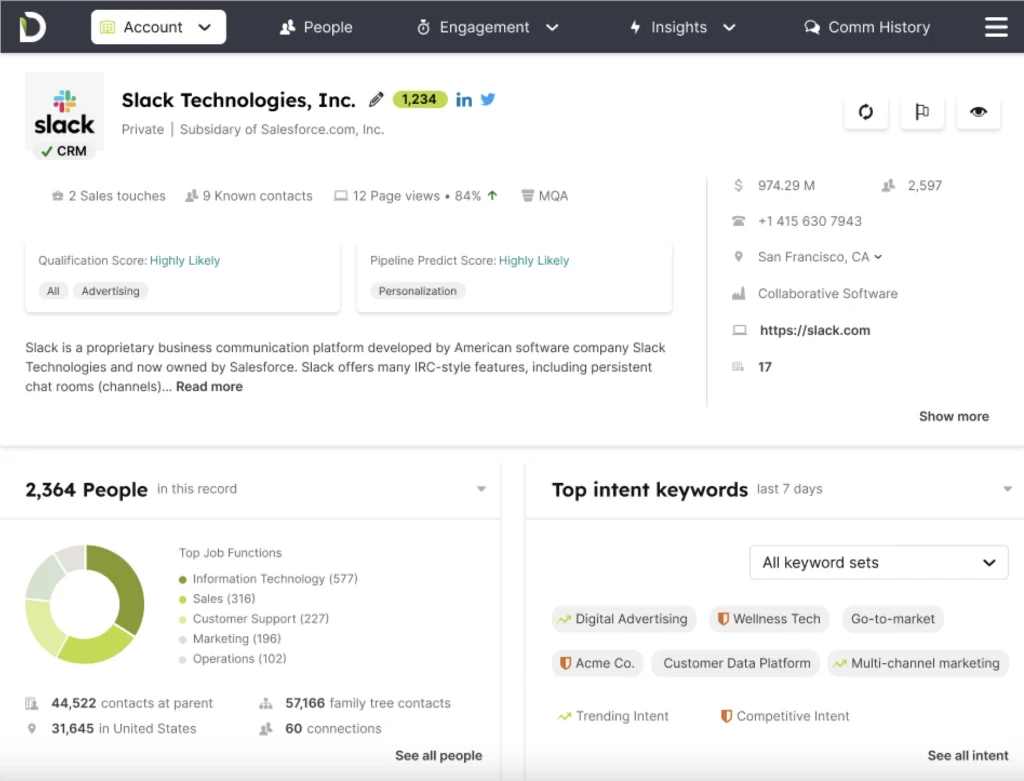This screenshot has width=1024, height=781.
Task: Expand the People card dropdown arrow
Action: [x=481, y=489]
